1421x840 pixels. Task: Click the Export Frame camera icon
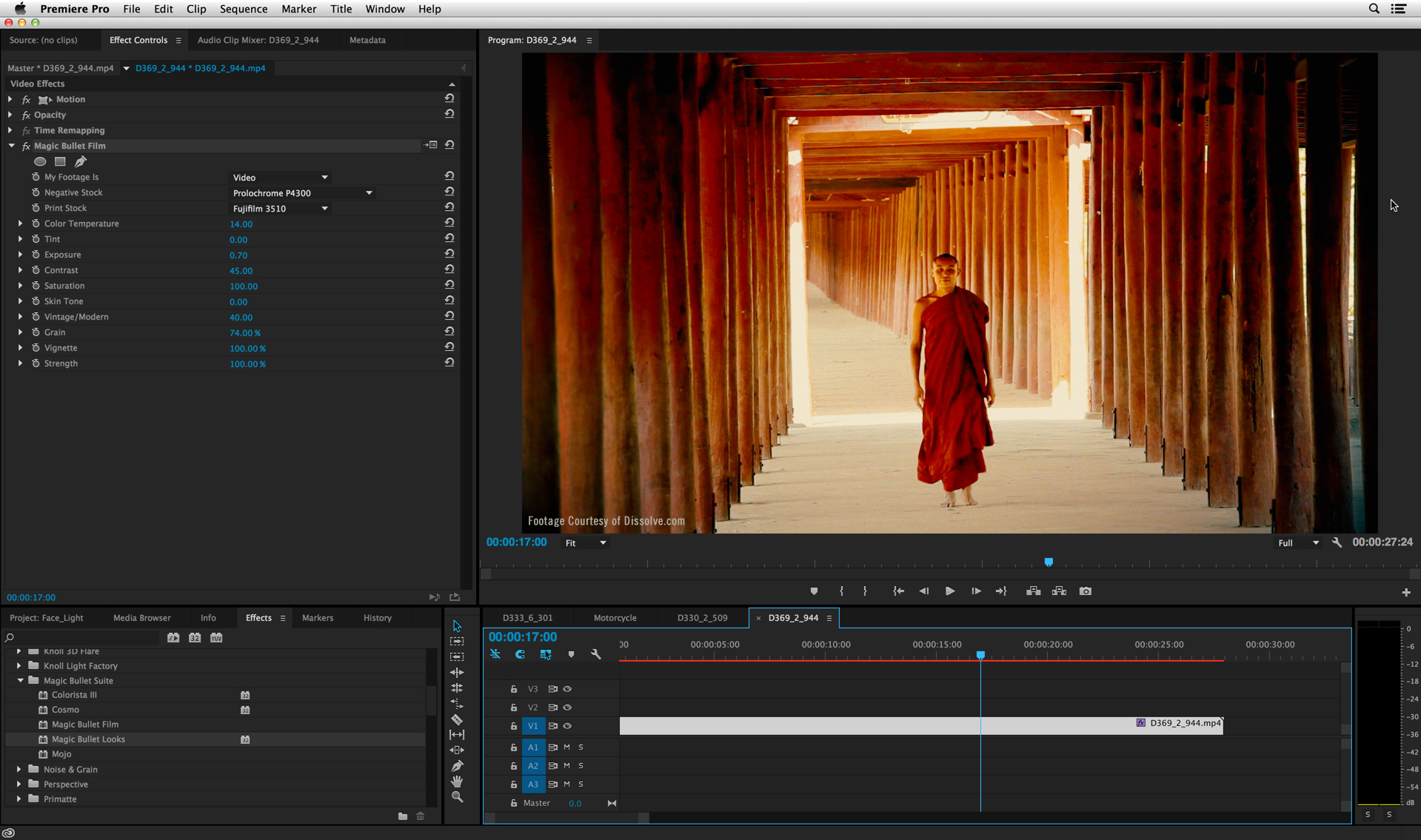coord(1085,591)
